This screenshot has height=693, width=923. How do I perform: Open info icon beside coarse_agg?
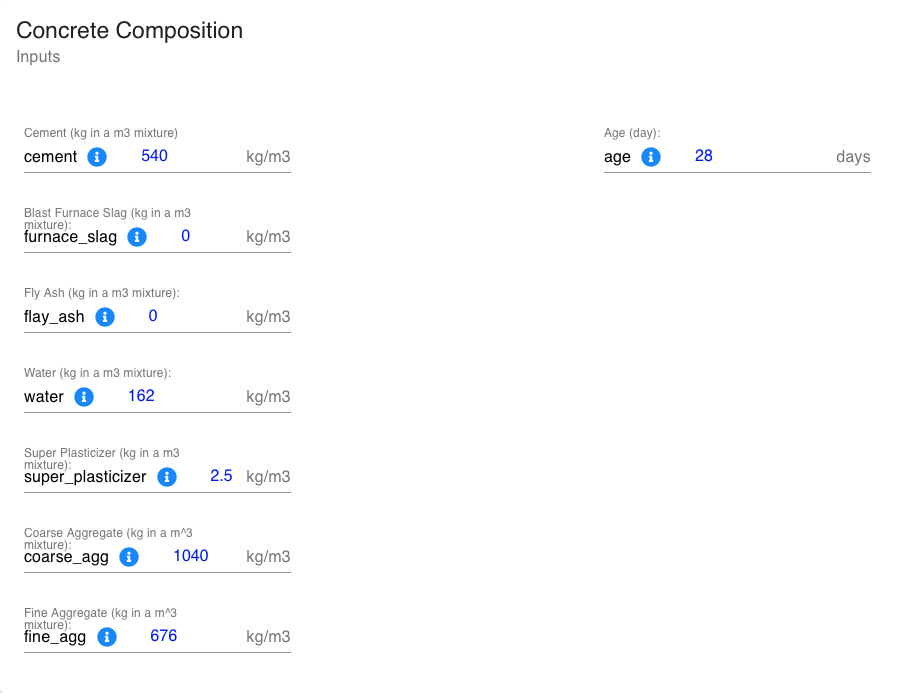pos(129,557)
